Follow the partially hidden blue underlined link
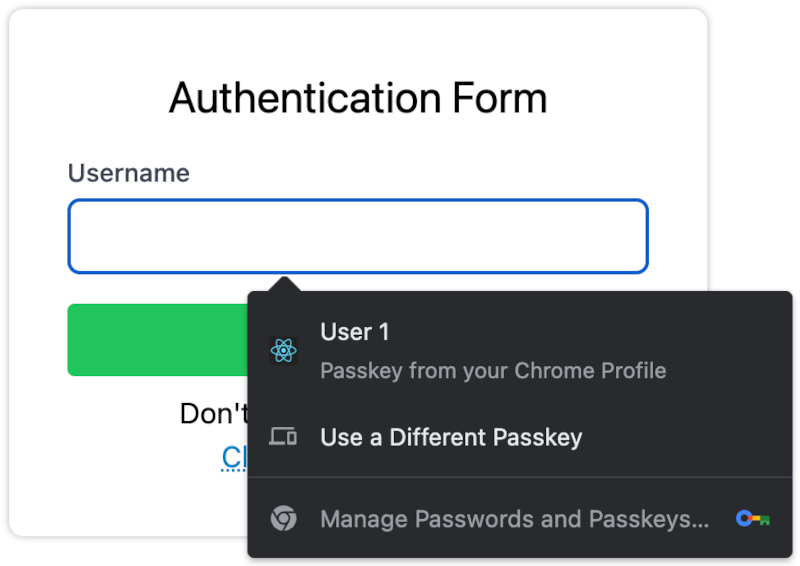Viewport: 800px width, 566px height. pyautogui.click(x=234, y=457)
